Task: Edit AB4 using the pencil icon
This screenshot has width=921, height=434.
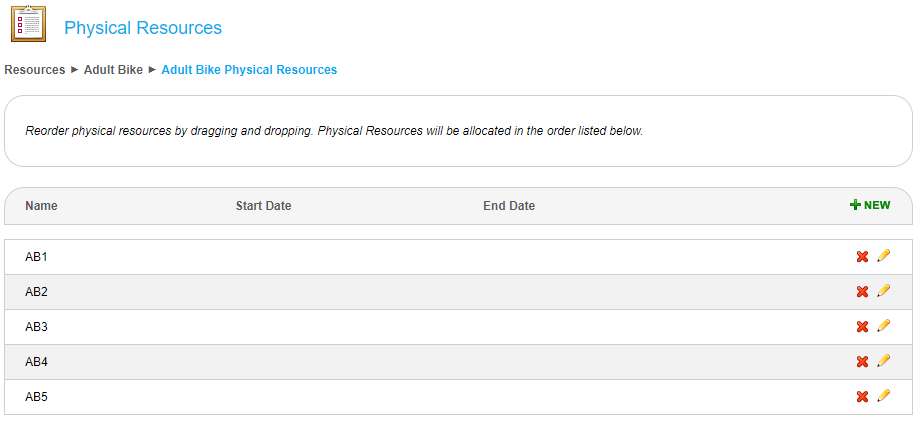Action: (883, 361)
